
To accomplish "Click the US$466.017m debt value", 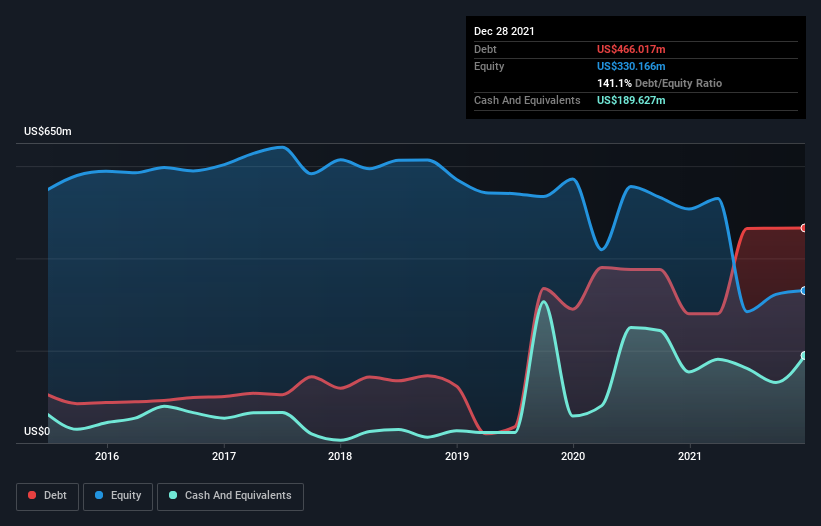I will point(631,49).
